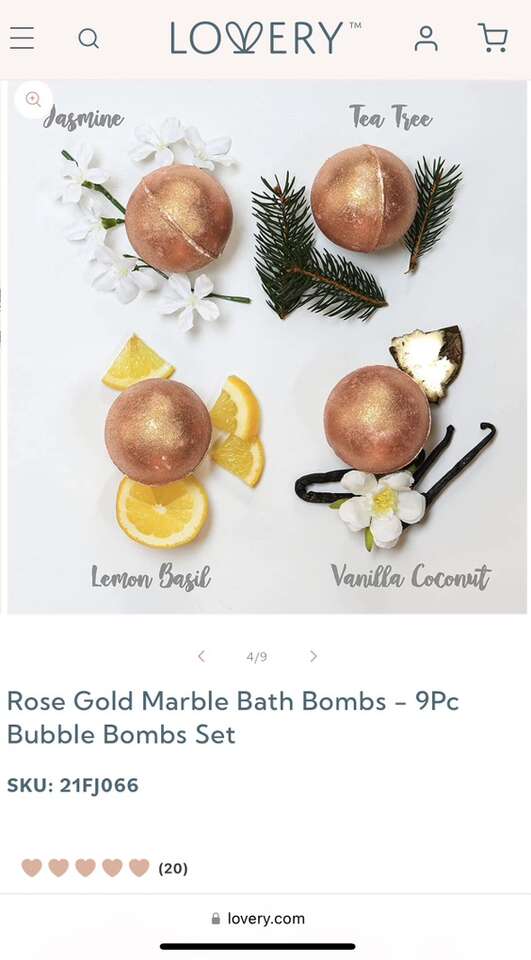Go to previous product image arrow
This screenshot has width=531, height=960.
pos(201,656)
